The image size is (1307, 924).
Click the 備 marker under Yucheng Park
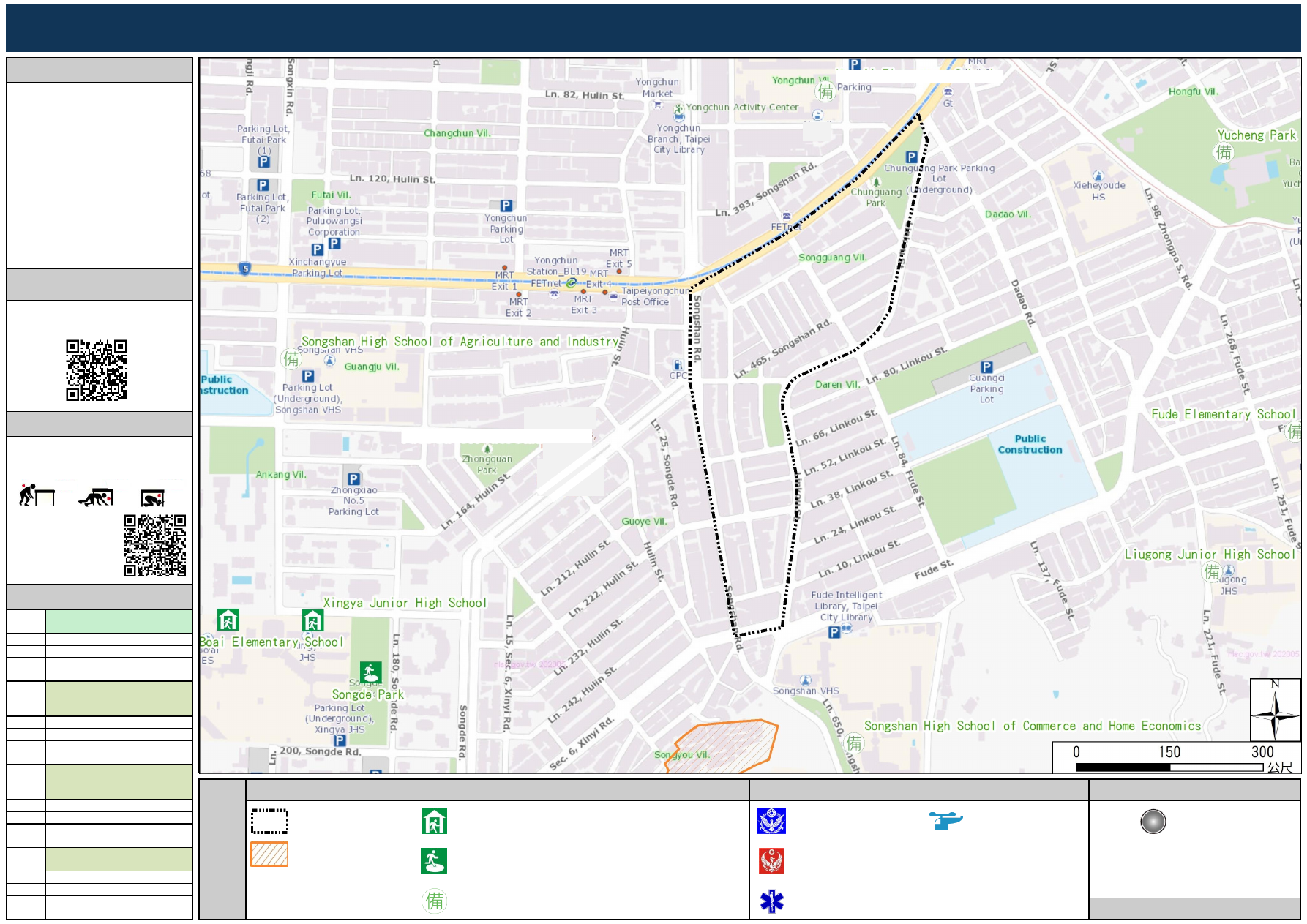pos(1223,152)
